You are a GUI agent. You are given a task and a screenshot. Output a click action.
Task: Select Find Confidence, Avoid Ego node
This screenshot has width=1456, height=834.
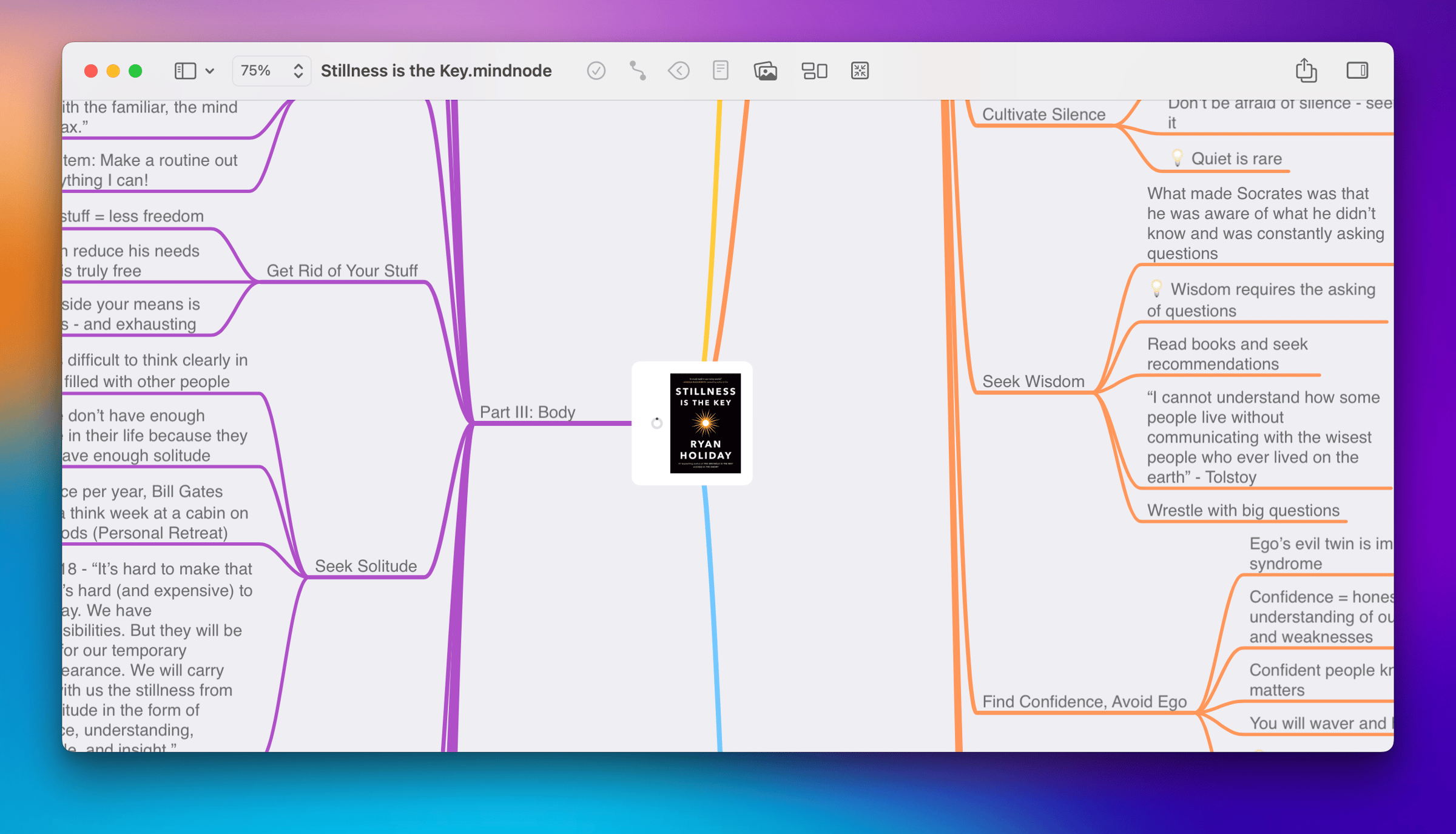1084,701
